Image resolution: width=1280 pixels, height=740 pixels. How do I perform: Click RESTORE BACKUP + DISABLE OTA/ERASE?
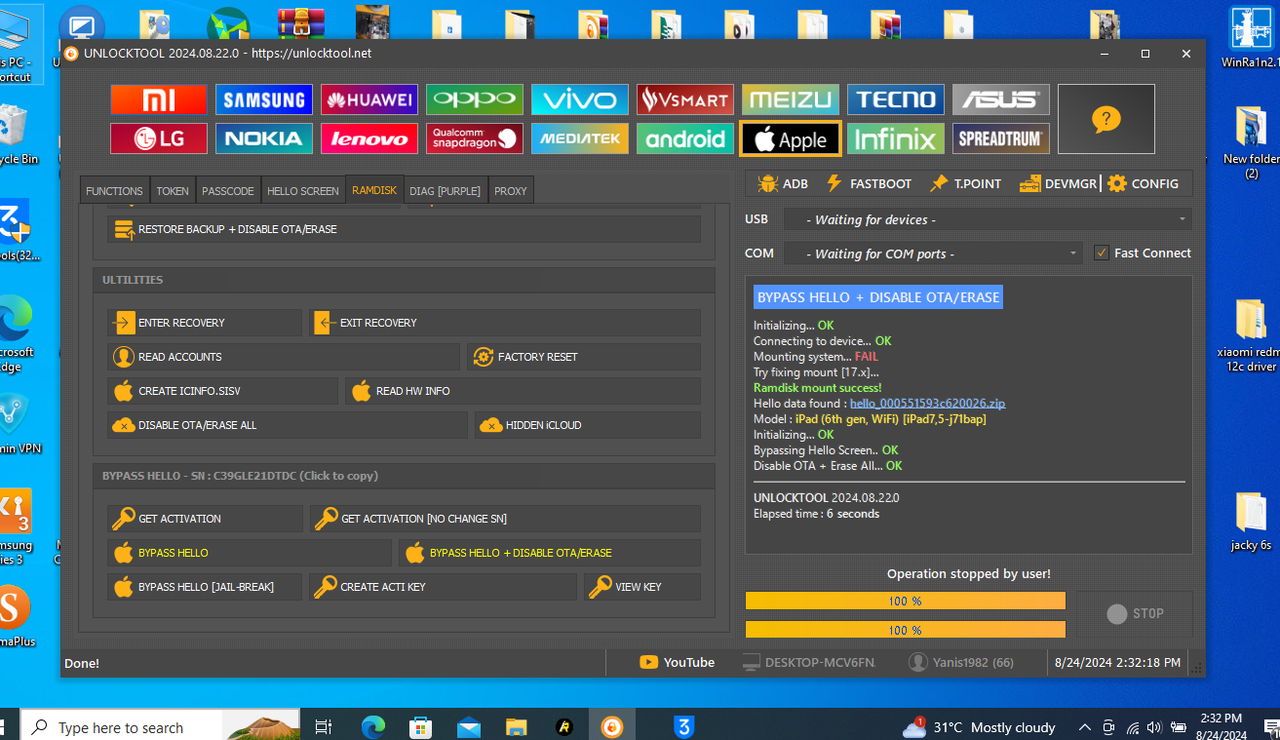click(404, 229)
